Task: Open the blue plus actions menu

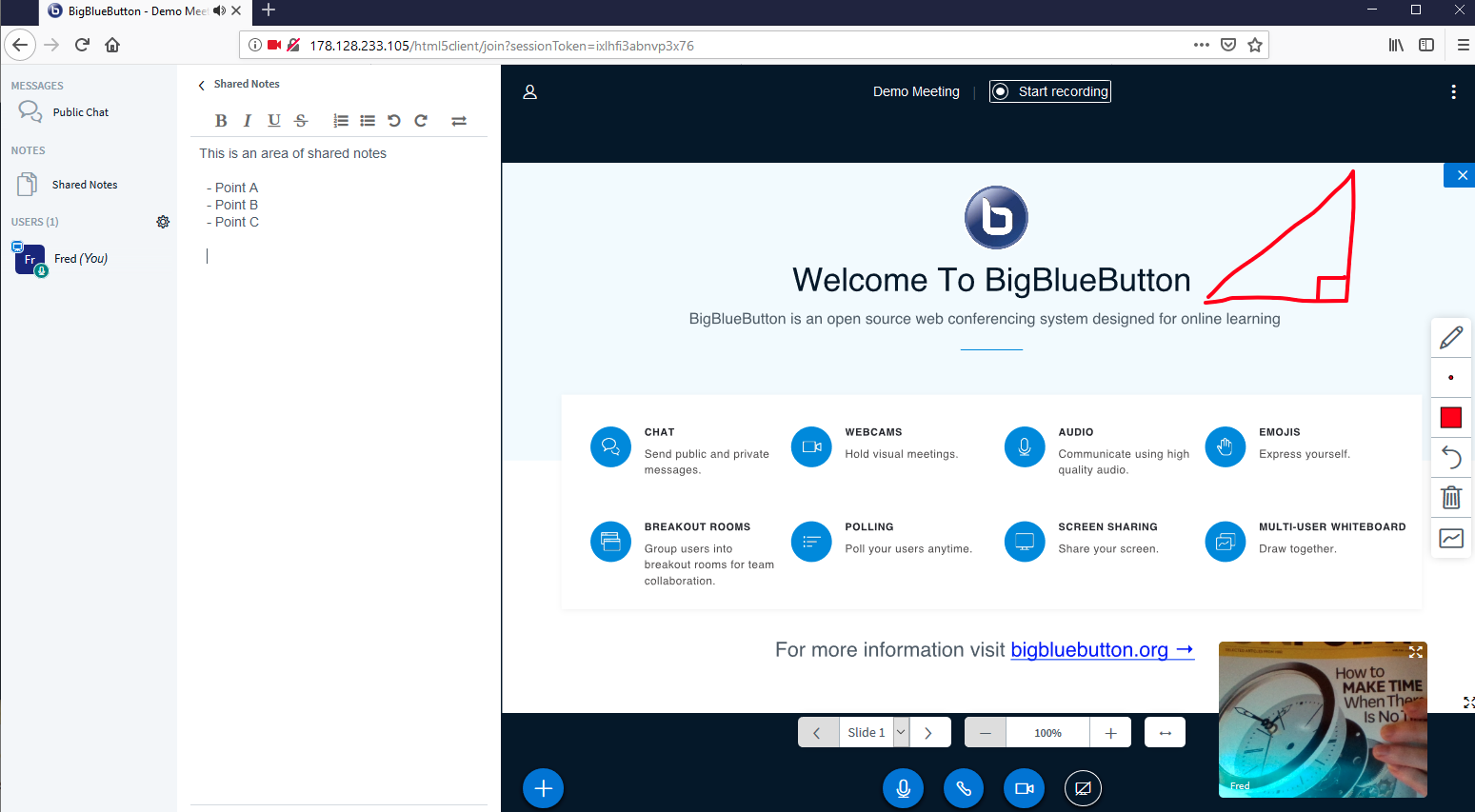Action: point(544,788)
